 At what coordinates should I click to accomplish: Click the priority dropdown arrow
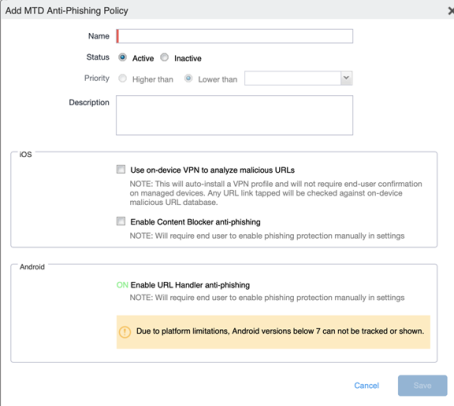click(346, 78)
